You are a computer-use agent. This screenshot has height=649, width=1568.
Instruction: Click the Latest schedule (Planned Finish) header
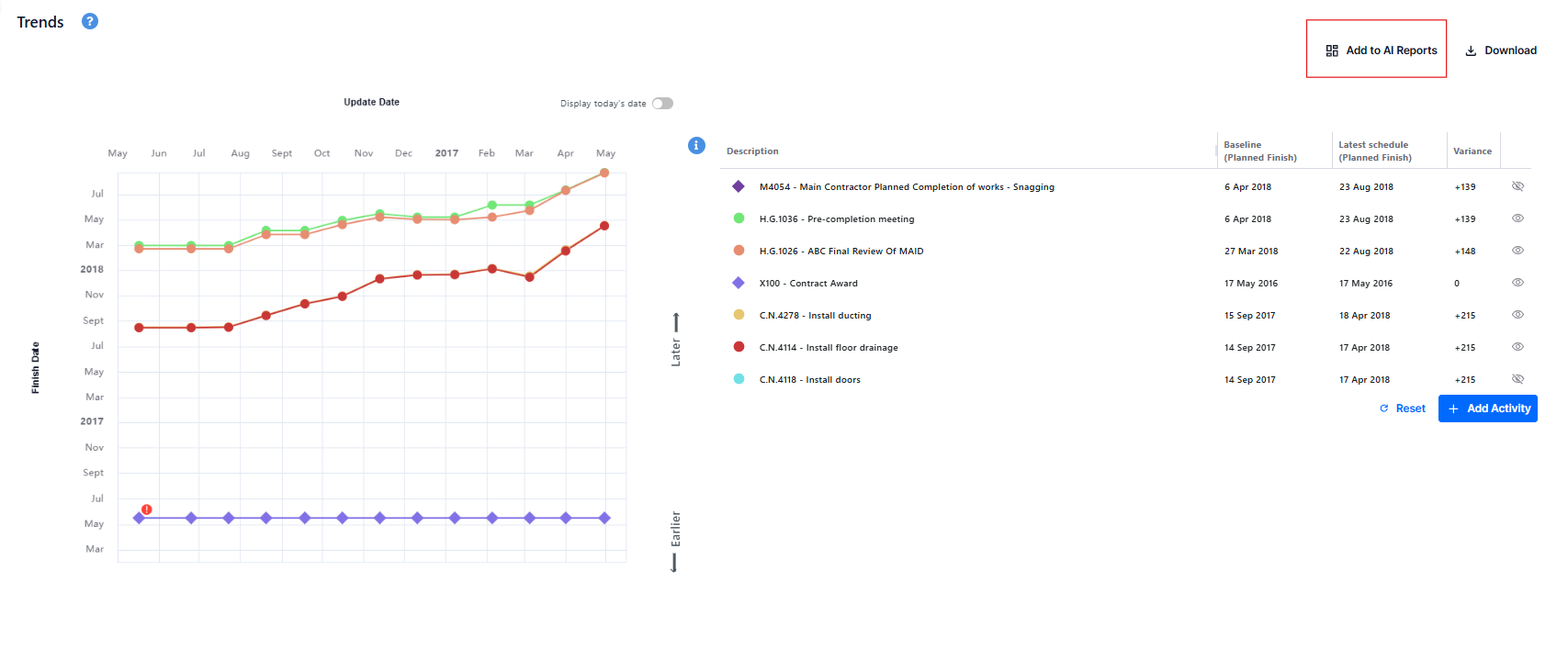click(x=1375, y=151)
